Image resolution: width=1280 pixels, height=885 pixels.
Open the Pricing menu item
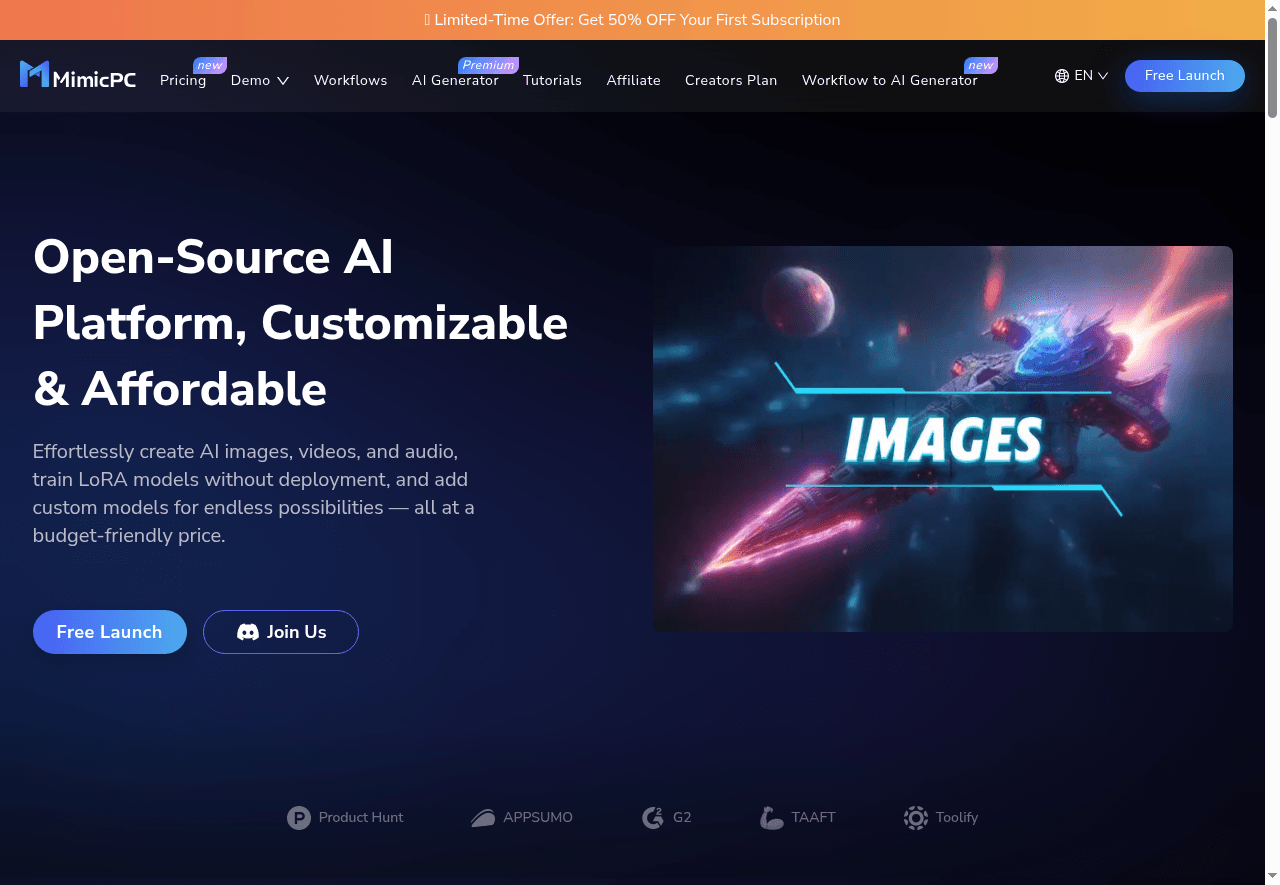183,80
